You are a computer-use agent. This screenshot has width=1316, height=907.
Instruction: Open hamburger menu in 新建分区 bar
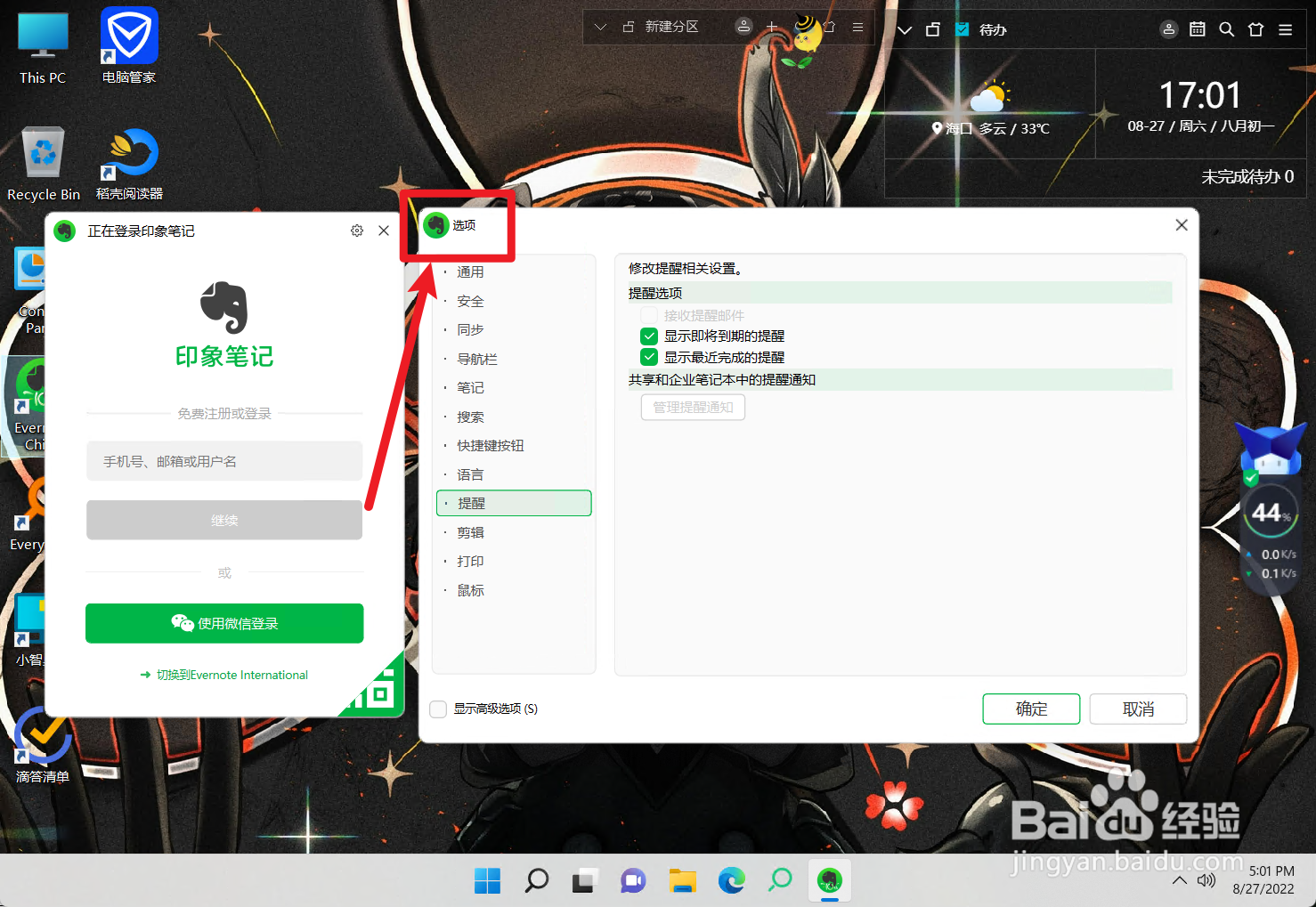click(857, 28)
